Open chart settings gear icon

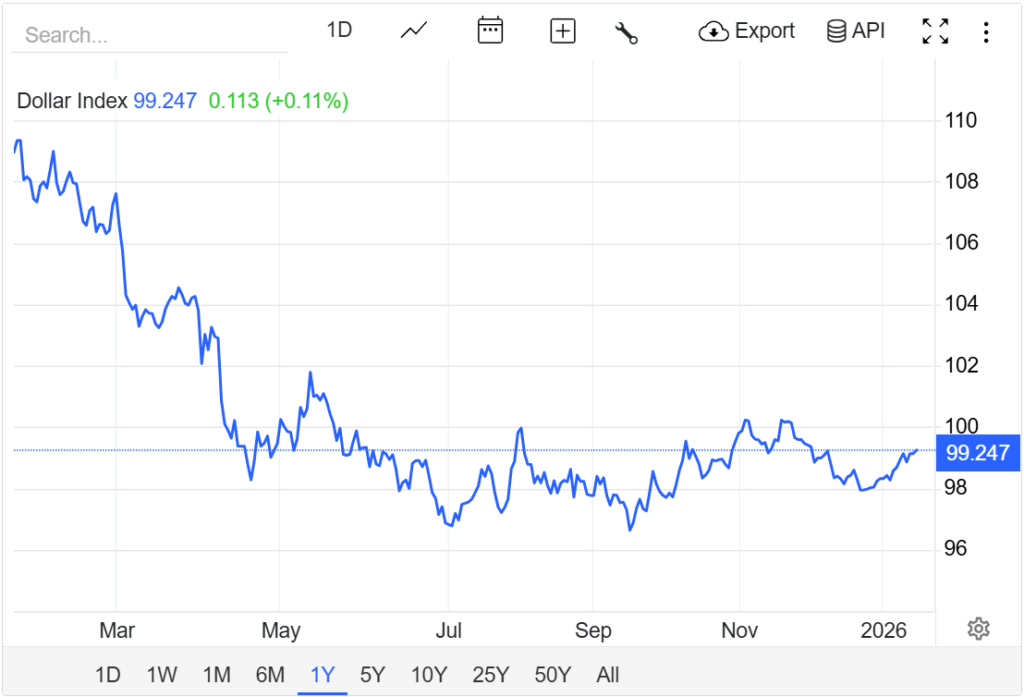coord(978,629)
